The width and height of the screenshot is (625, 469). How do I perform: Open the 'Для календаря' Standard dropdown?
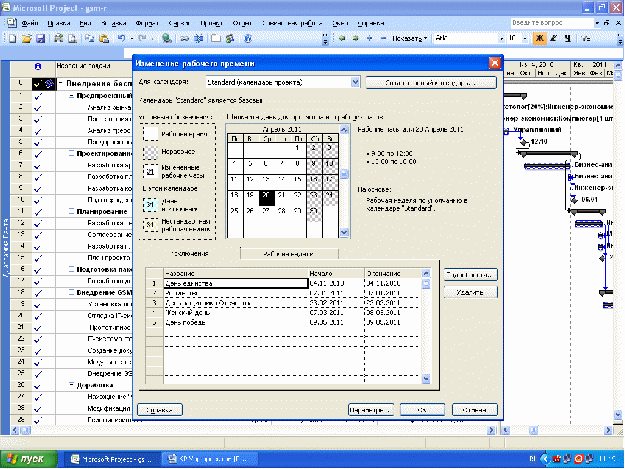pyautogui.click(x=355, y=82)
